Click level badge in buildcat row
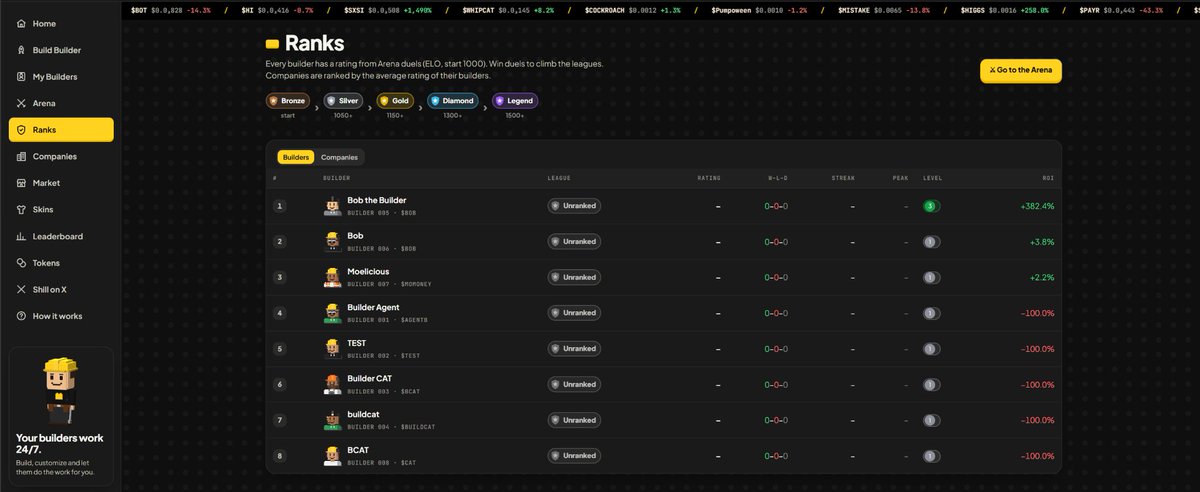 click(932, 420)
